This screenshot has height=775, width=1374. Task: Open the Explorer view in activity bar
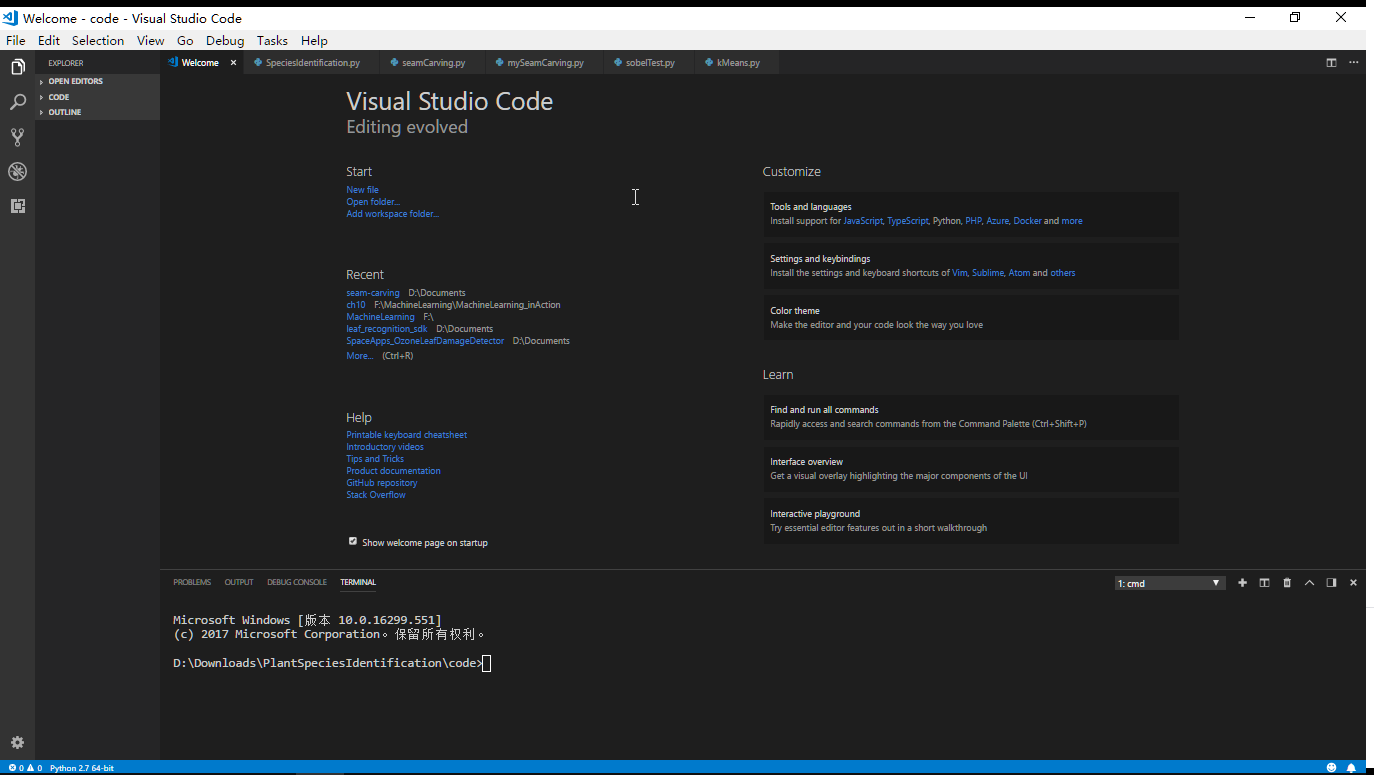pos(17,67)
